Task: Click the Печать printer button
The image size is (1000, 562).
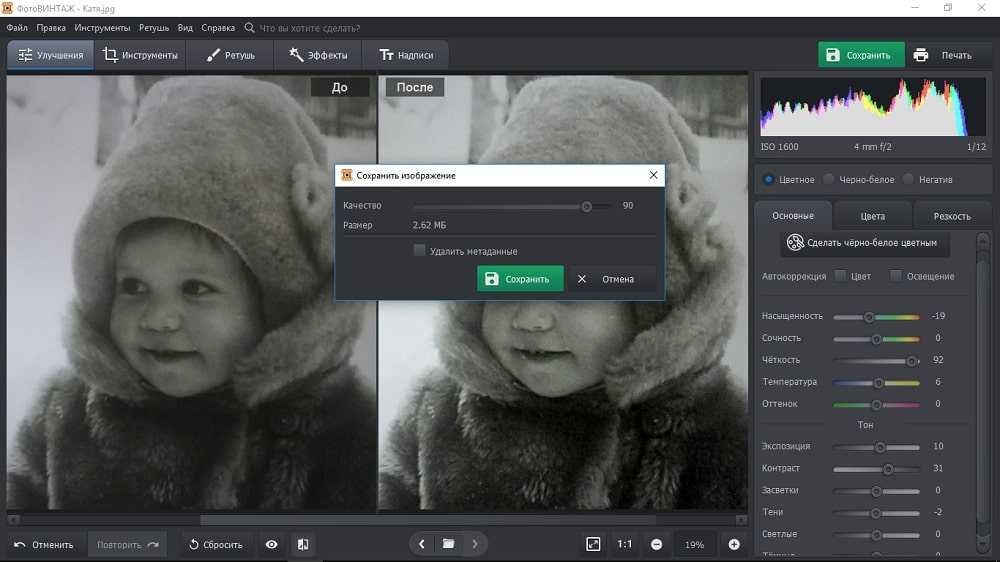Action: click(x=942, y=55)
